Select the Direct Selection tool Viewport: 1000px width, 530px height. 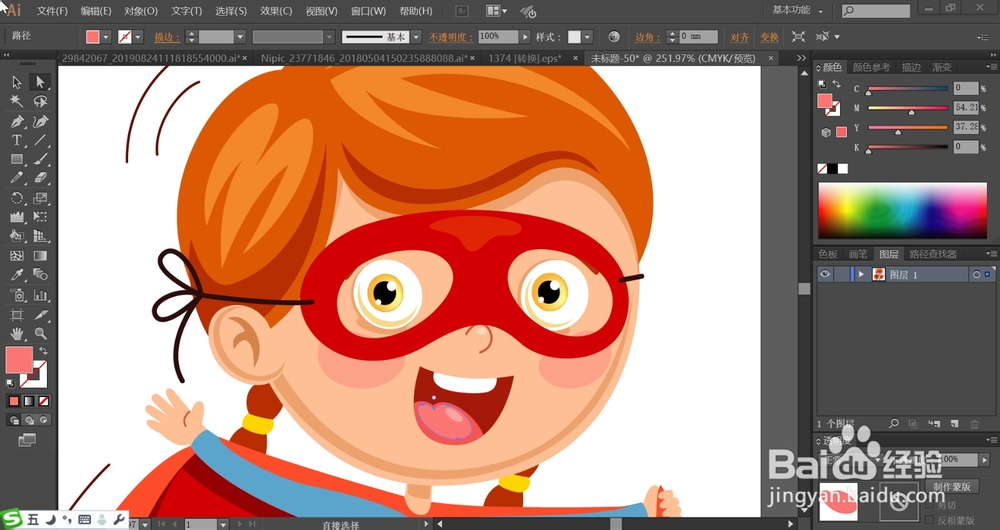point(40,82)
